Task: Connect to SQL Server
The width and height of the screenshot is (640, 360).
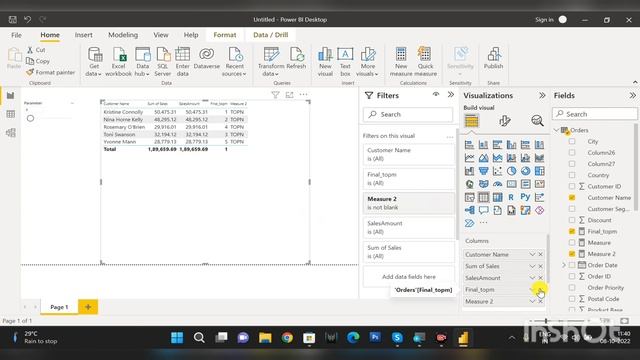Action: [162, 62]
